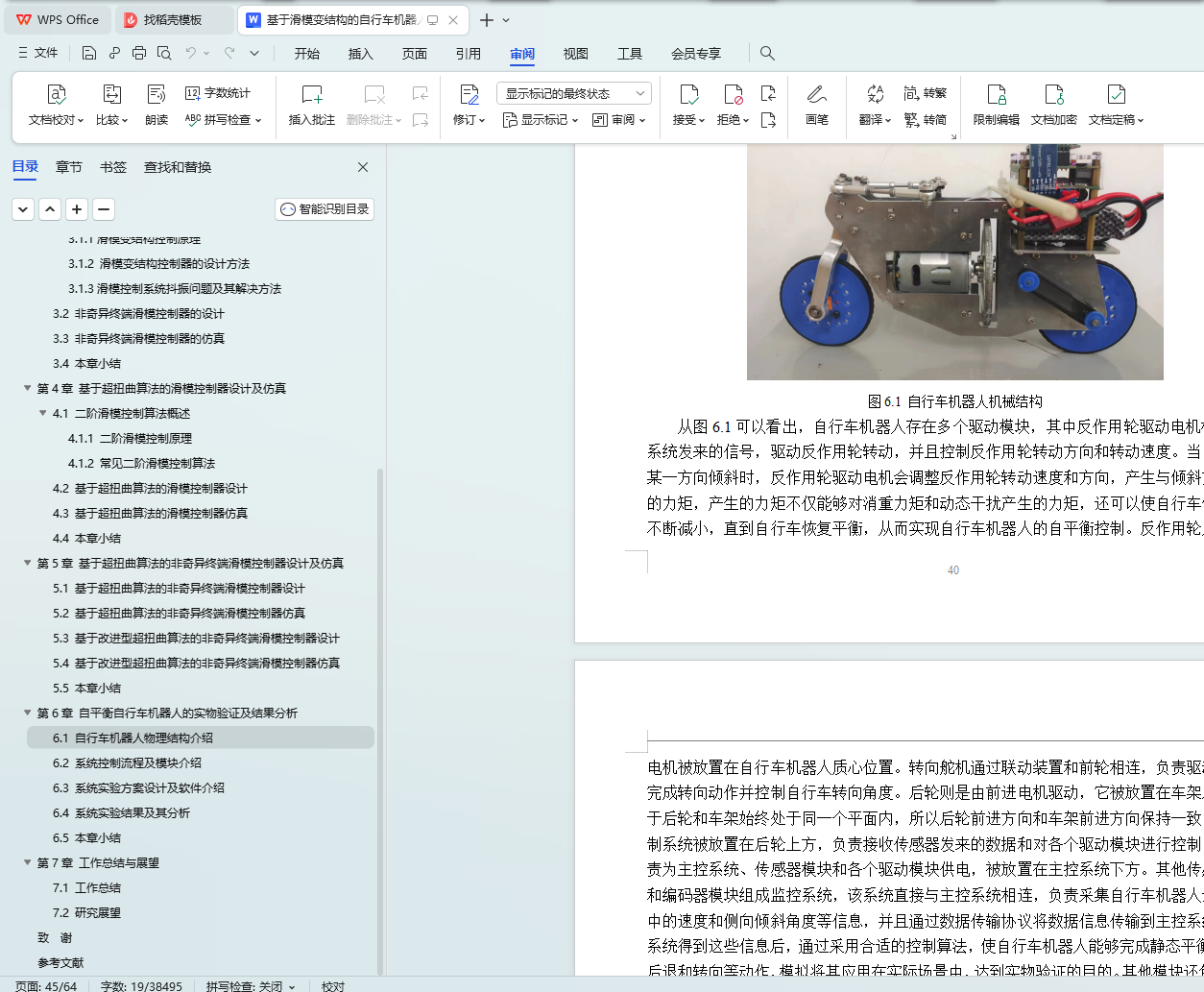Click the 比较 compare documents icon

tap(112, 94)
